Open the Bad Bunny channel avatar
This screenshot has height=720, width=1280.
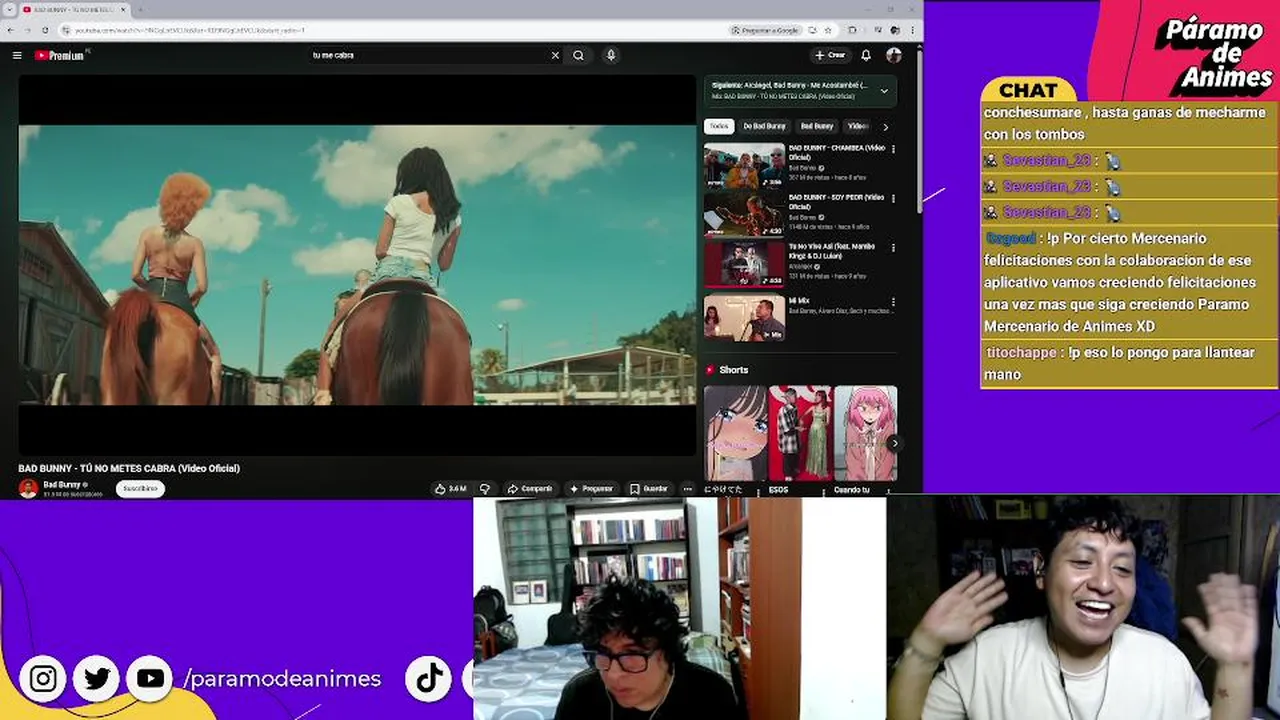28,488
